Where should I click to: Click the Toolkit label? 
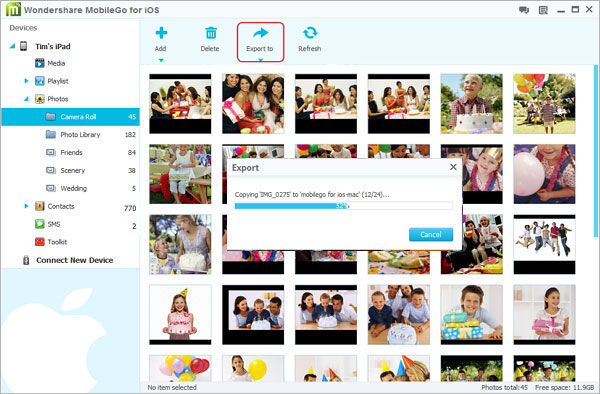[57, 242]
